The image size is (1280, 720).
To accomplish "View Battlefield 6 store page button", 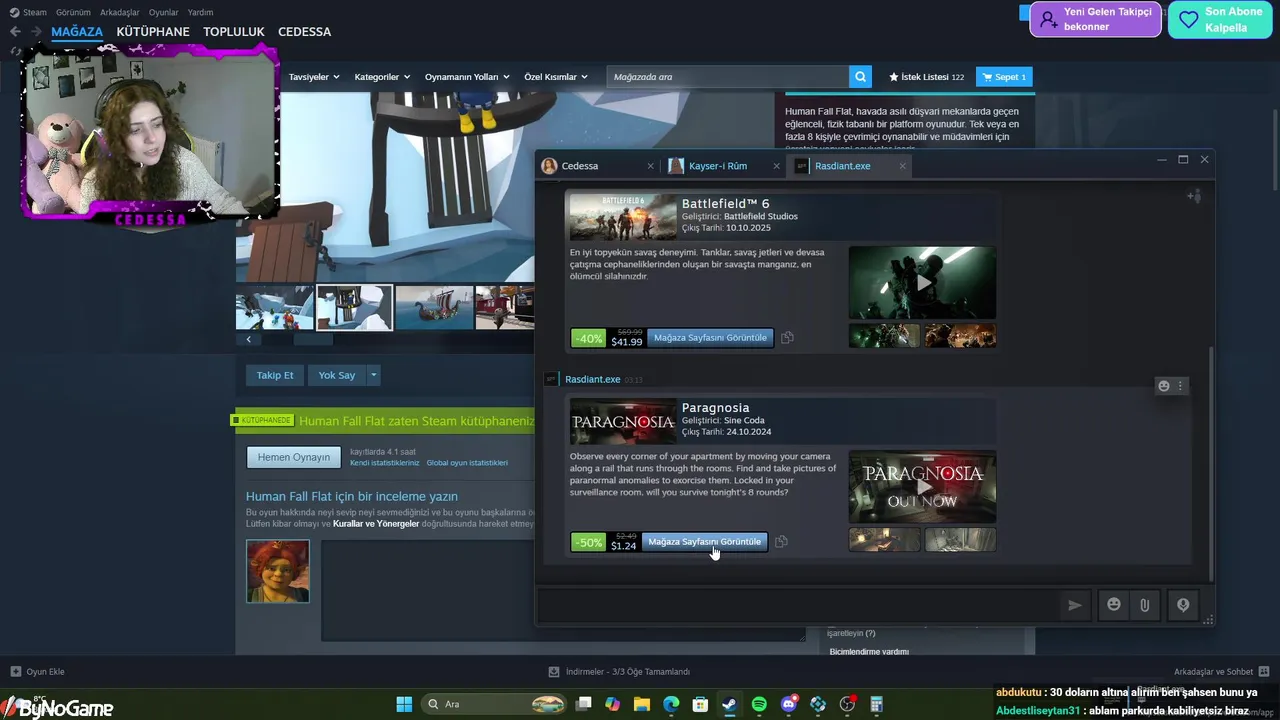I will 710,338.
